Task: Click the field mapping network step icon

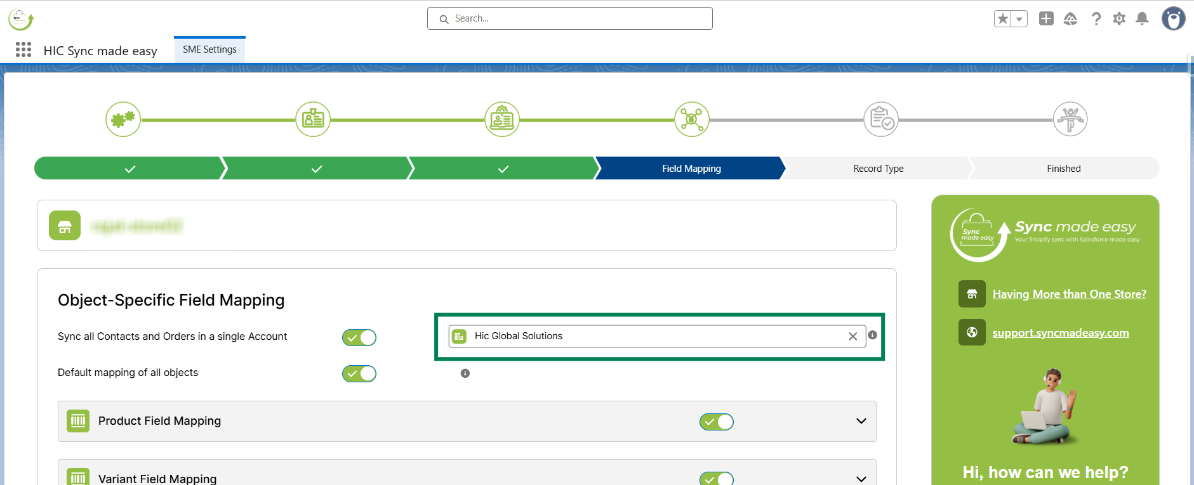Action: coord(692,119)
